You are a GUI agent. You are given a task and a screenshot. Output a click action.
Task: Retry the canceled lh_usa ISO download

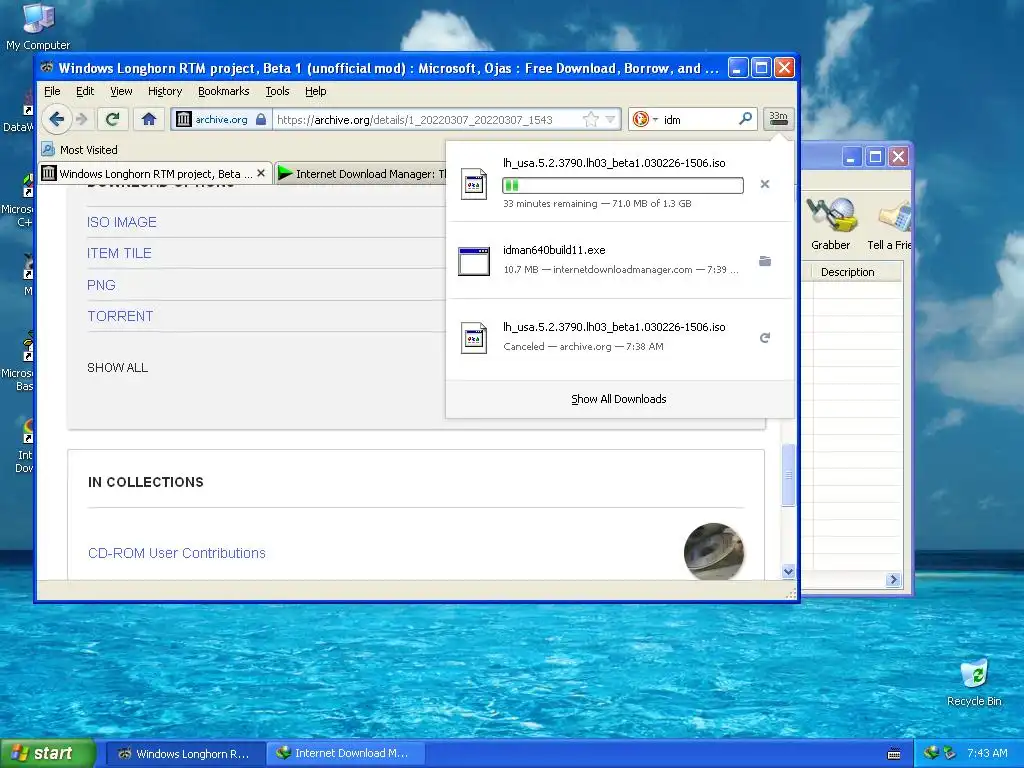[765, 338]
